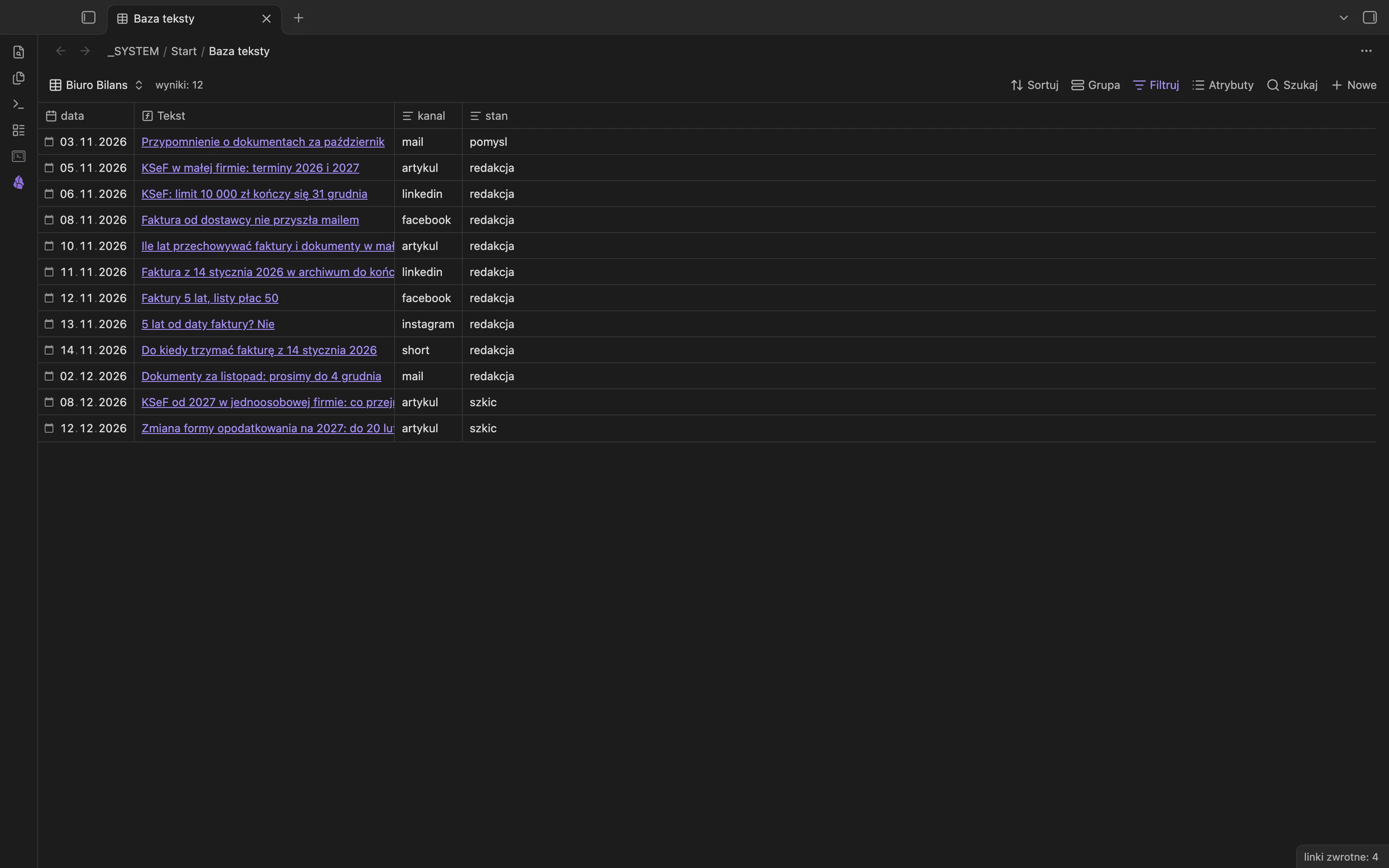This screenshot has width=1389, height=868.
Task: Click the pomysl stan cell
Action: (x=488, y=142)
